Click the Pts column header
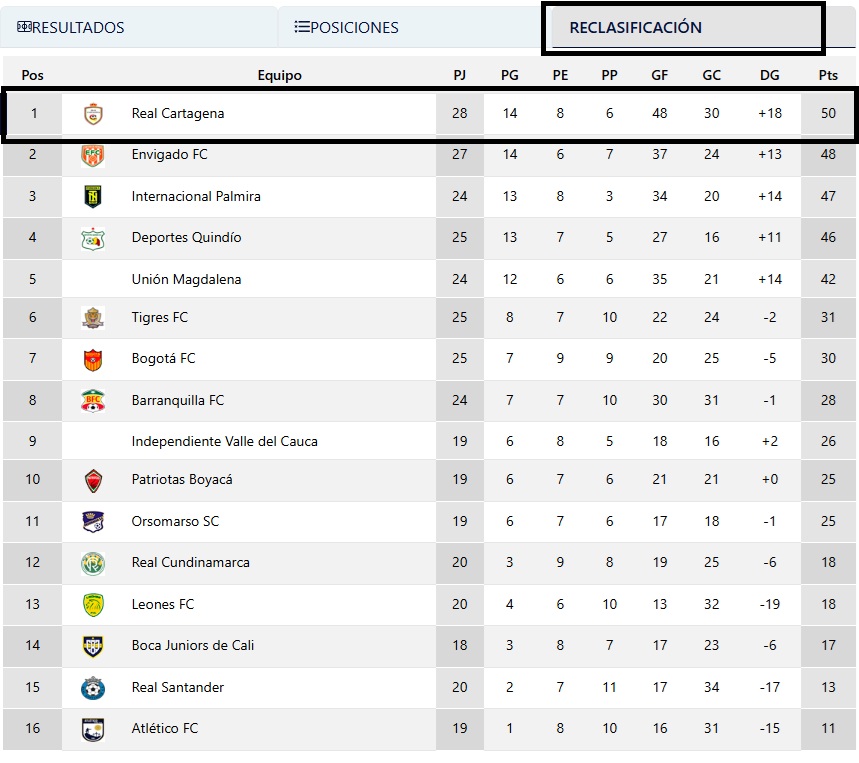Viewport: 859px width, 763px height. [828, 75]
